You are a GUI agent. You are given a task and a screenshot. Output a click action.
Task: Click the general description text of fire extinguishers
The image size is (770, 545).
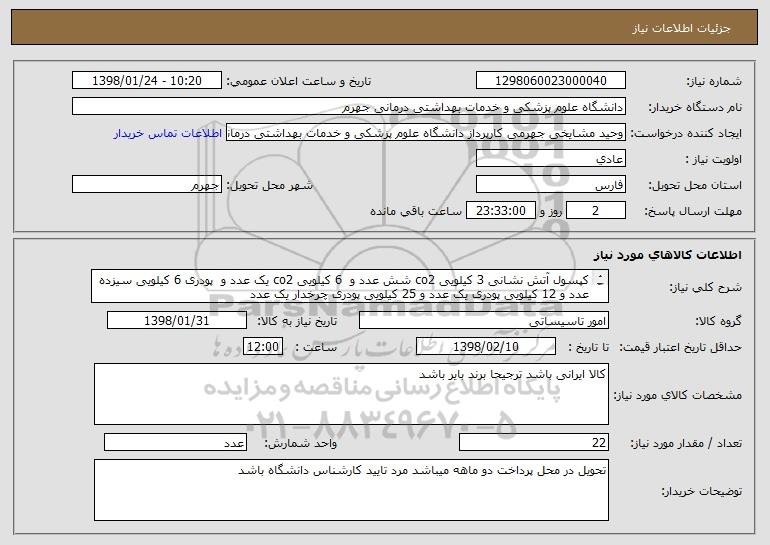[x=350, y=287]
